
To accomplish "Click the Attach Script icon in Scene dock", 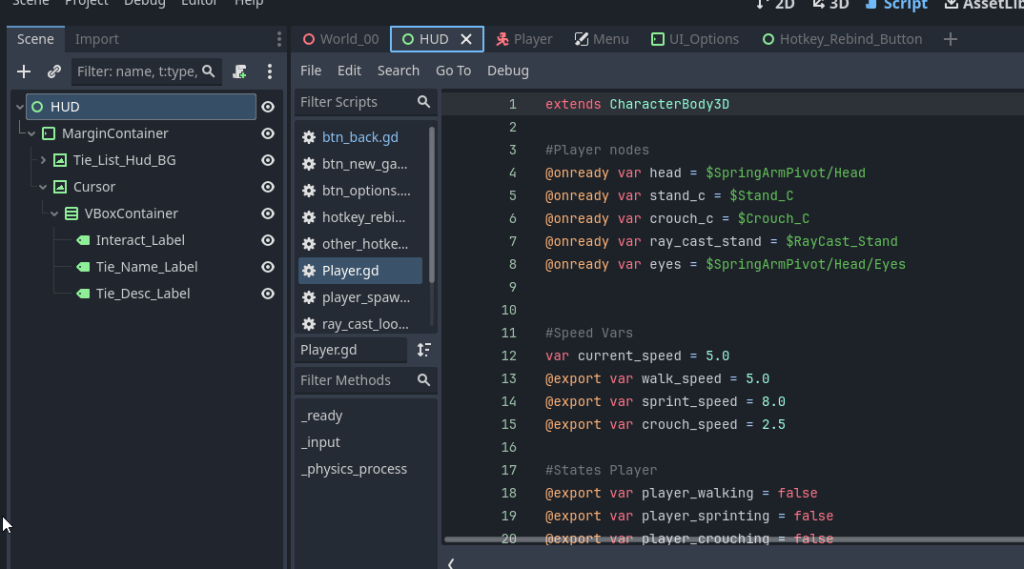I will [240, 72].
